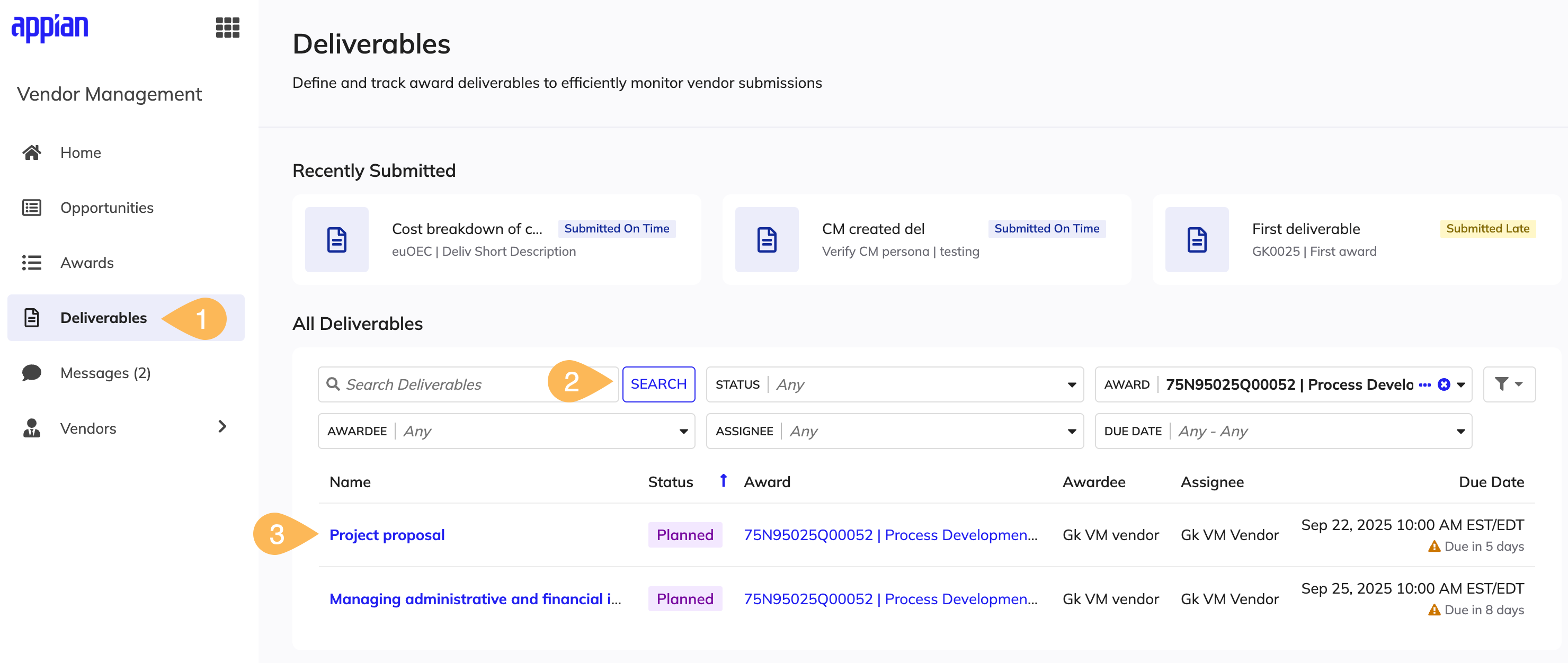This screenshot has width=1568, height=663.
Task: Open the Project proposal deliverable link
Action: tap(387, 535)
